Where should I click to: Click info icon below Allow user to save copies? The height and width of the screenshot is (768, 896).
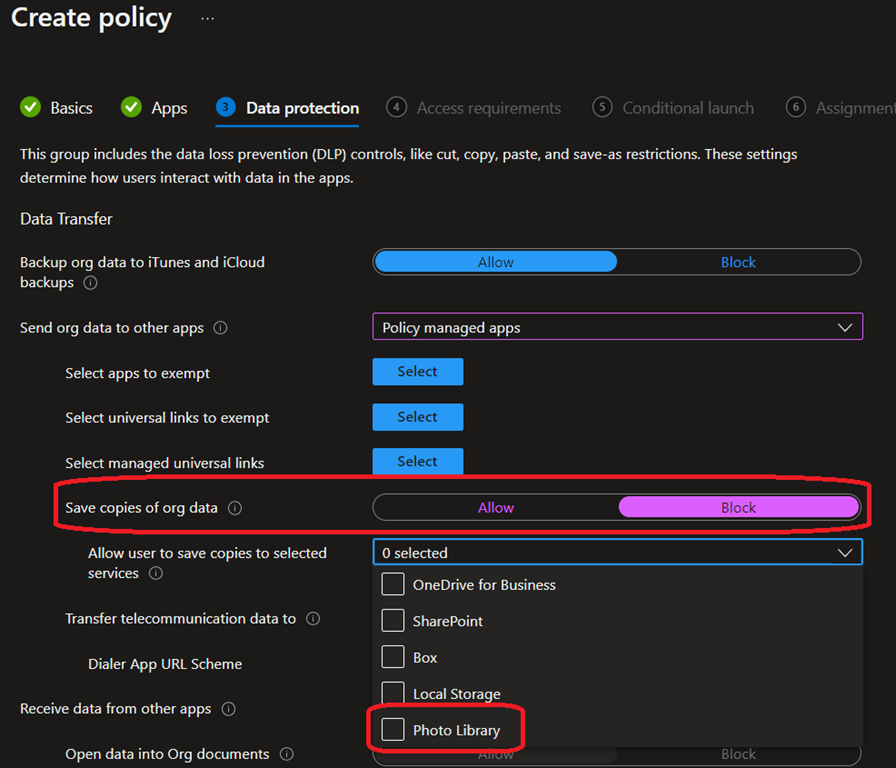coord(156,574)
